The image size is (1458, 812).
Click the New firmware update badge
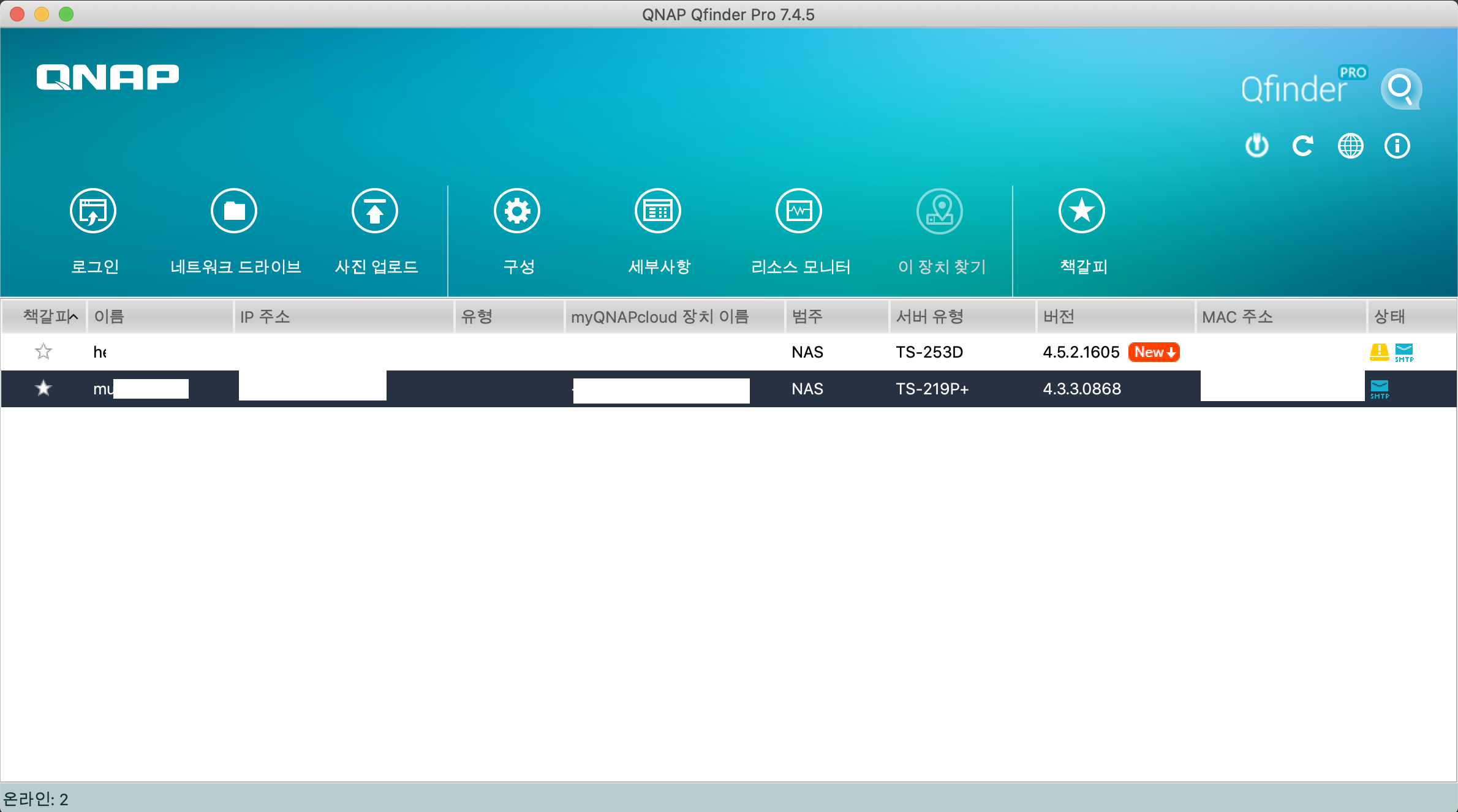click(1154, 352)
